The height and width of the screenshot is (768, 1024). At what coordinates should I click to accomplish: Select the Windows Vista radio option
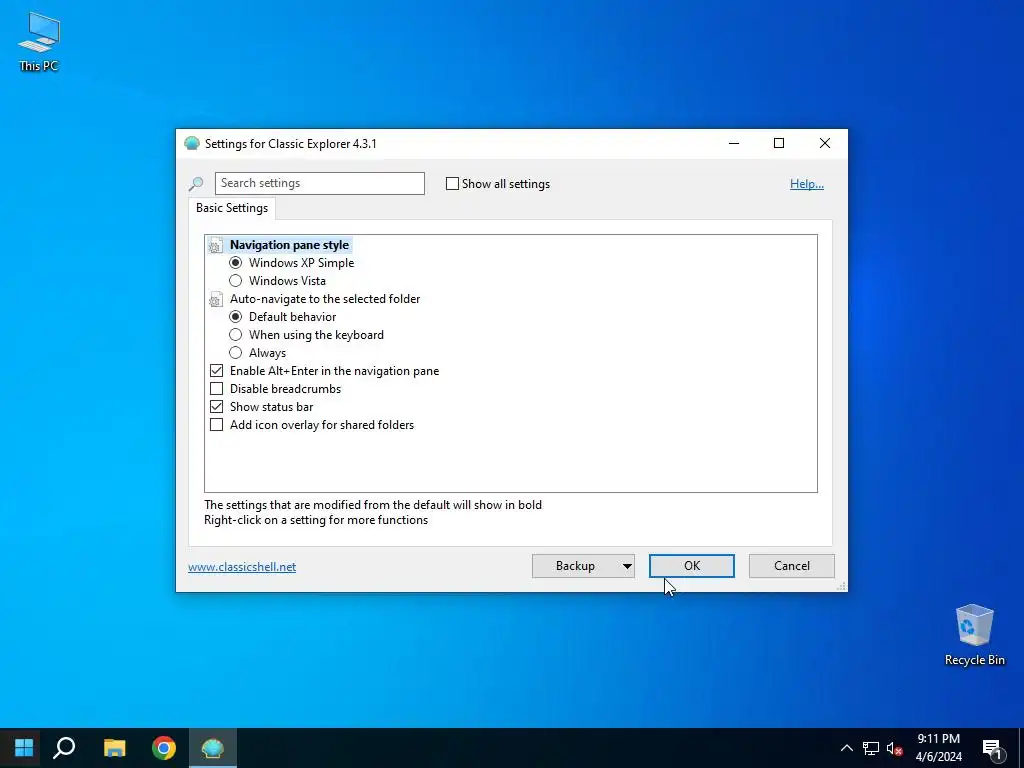(x=236, y=281)
